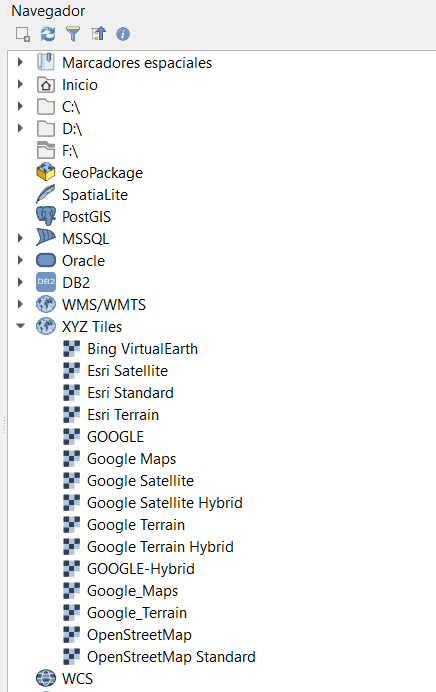The height and width of the screenshot is (692, 436).
Task: Click the Inicio home folder icon
Action: [x=46, y=85]
